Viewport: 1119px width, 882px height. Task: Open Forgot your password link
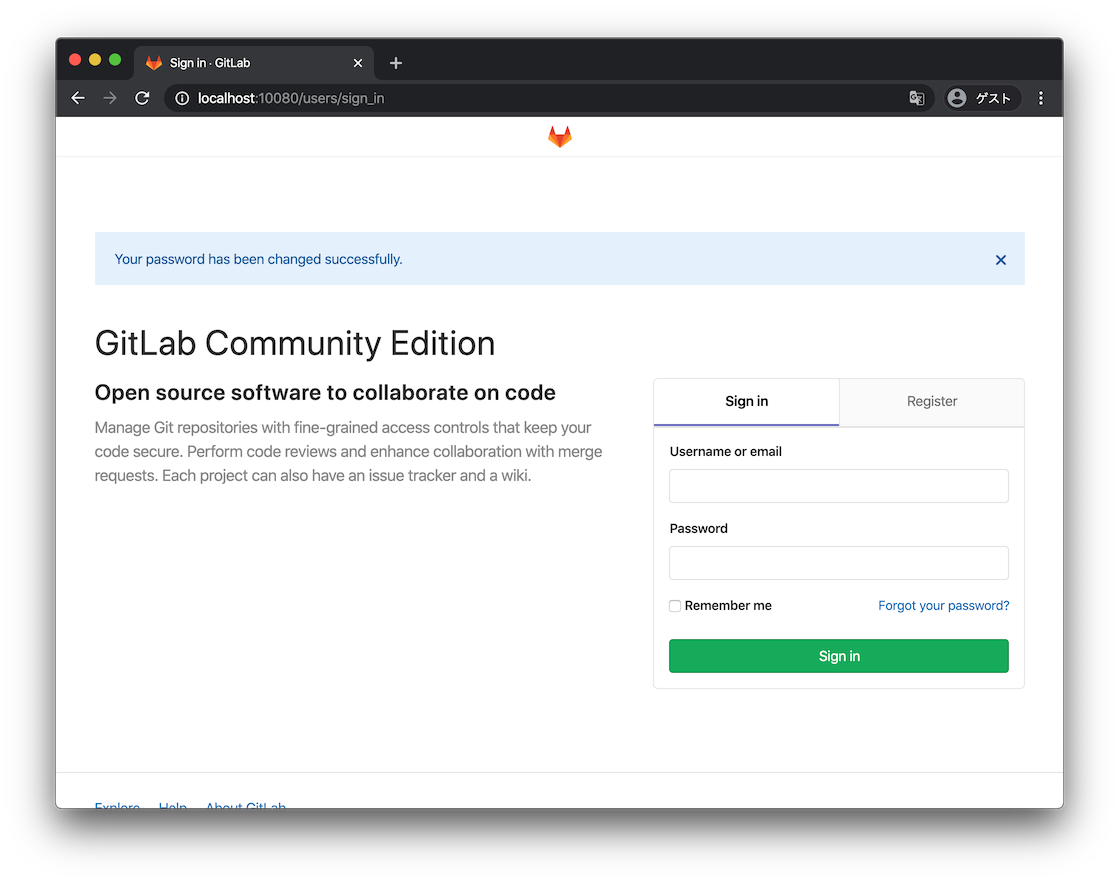coord(943,606)
